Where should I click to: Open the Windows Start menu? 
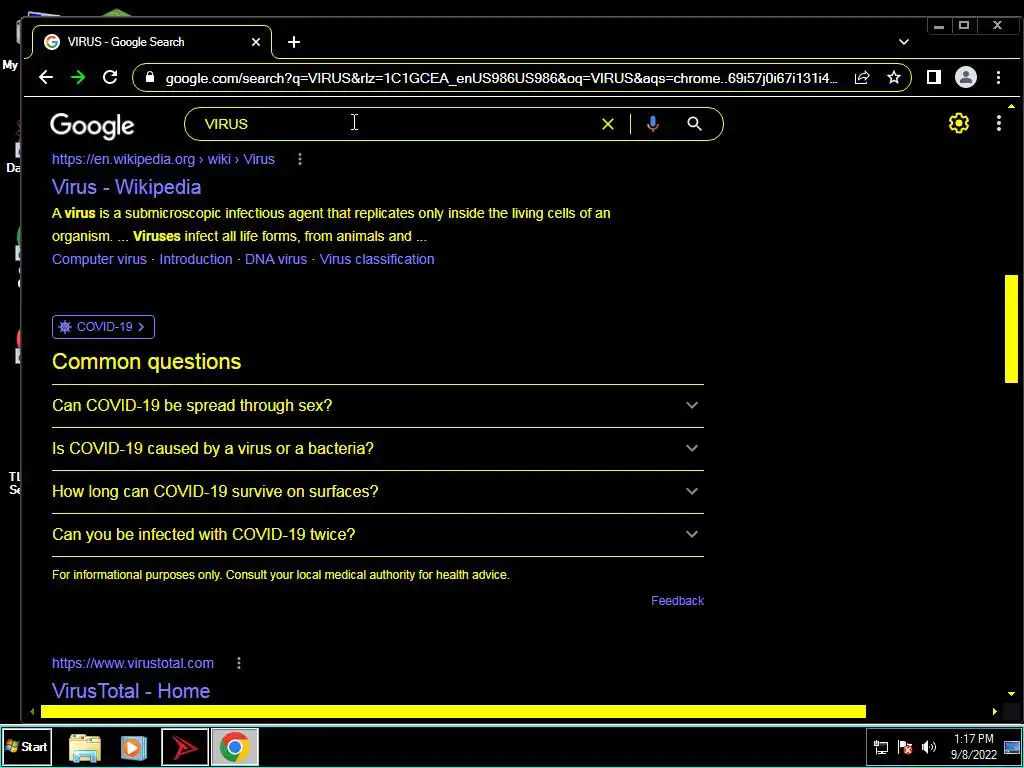[26, 746]
